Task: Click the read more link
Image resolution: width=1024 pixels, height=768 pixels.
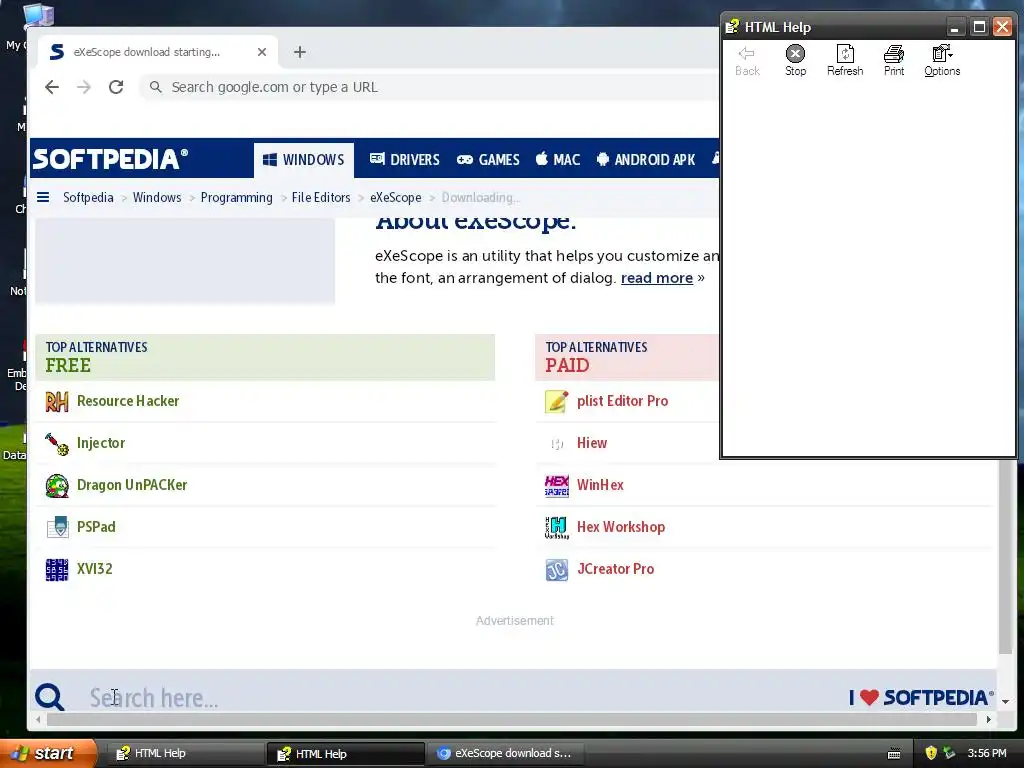Action: (x=656, y=278)
